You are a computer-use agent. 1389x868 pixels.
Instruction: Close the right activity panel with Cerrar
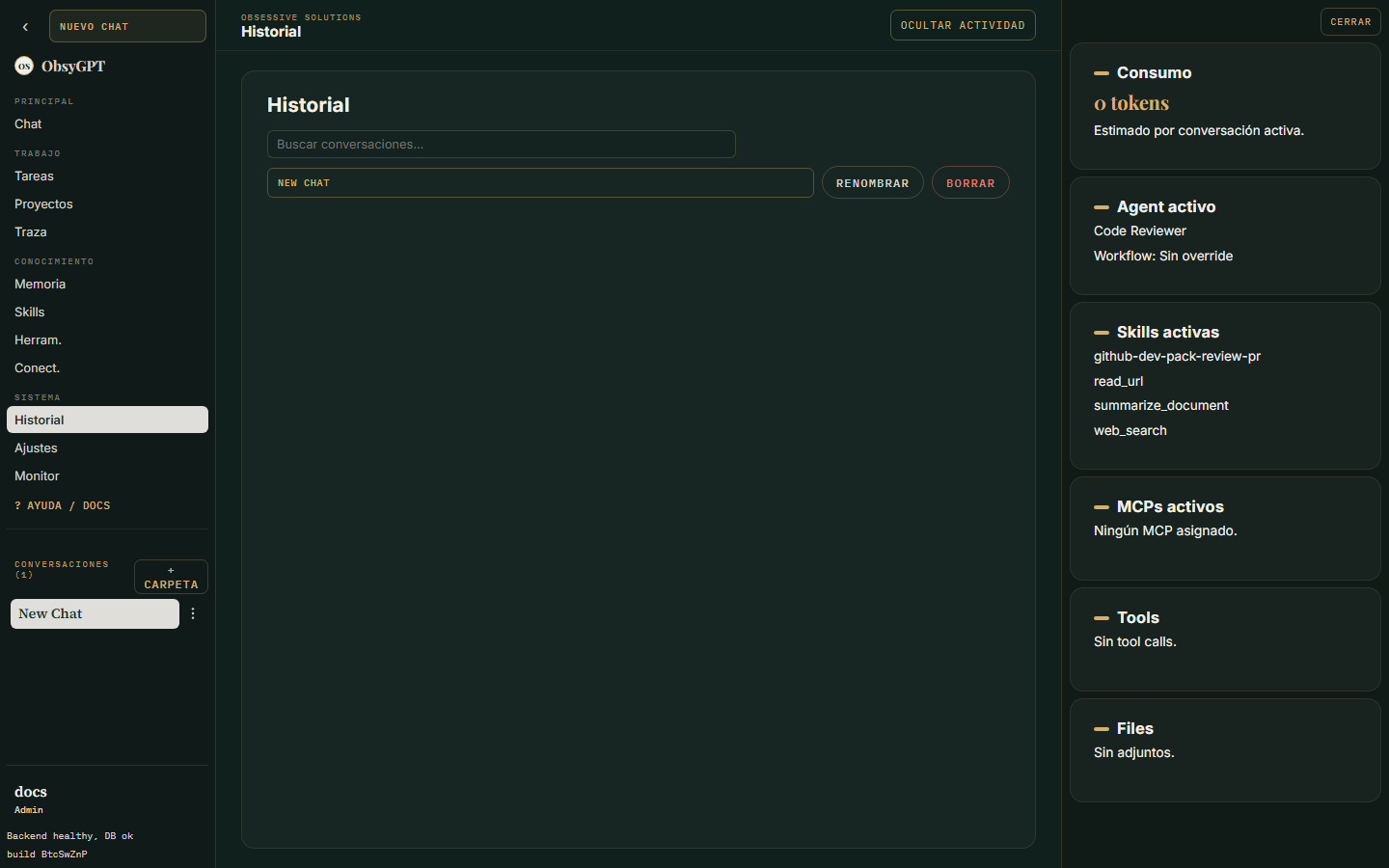point(1350,22)
